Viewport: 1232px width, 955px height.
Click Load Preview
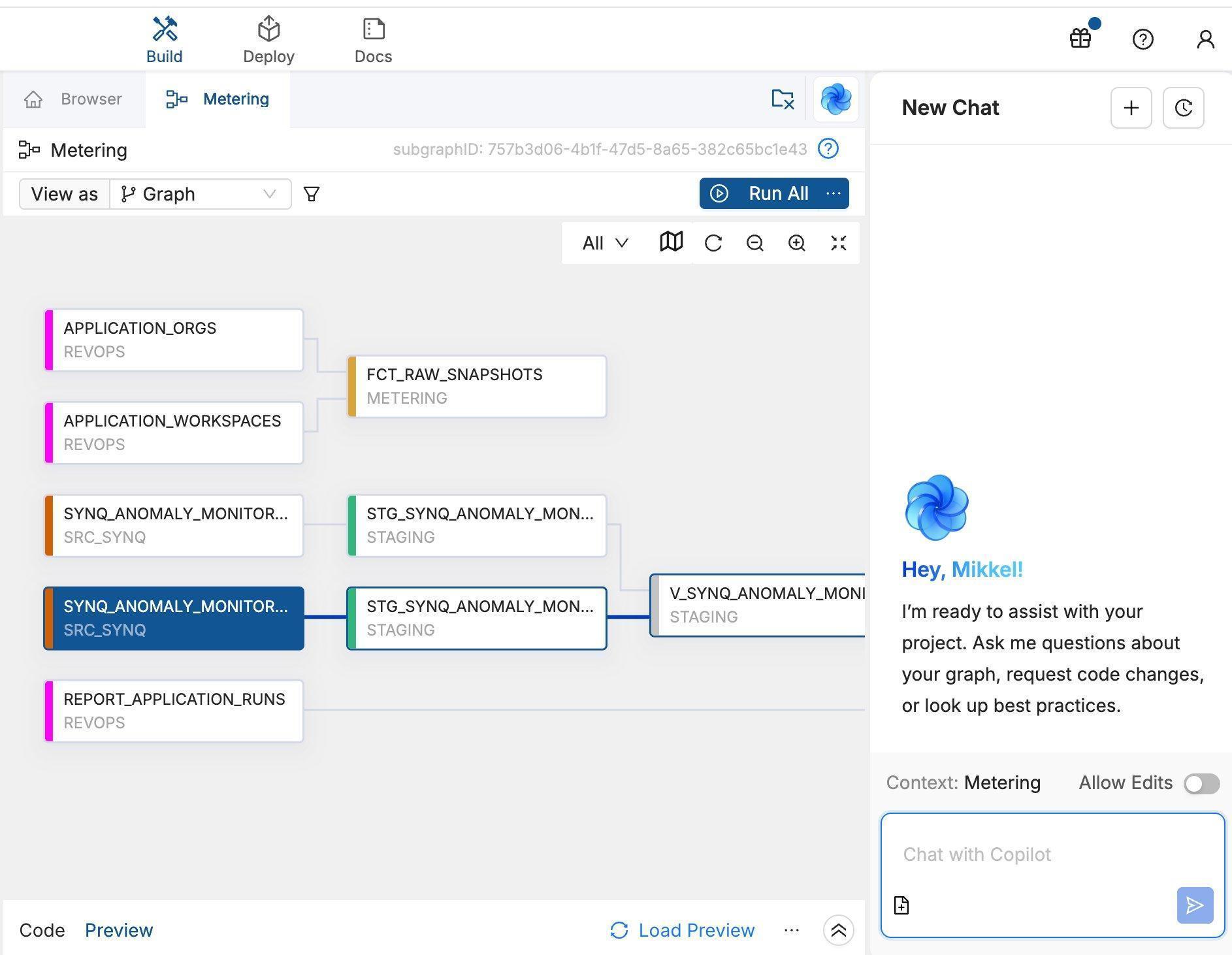coord(682,930)
